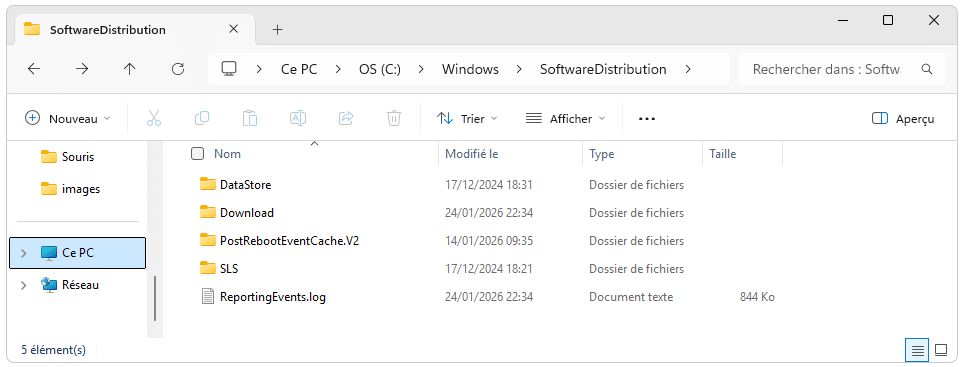Switch to details list view icon
This screenshot has width=964, height=367.
point(917,350)
